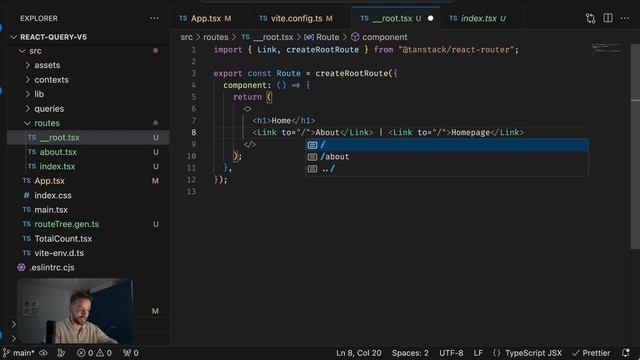Image resolution: width=640 pixels, height=360 pixels.
Task: Change file encoding UTF-8
Action: 451,353
